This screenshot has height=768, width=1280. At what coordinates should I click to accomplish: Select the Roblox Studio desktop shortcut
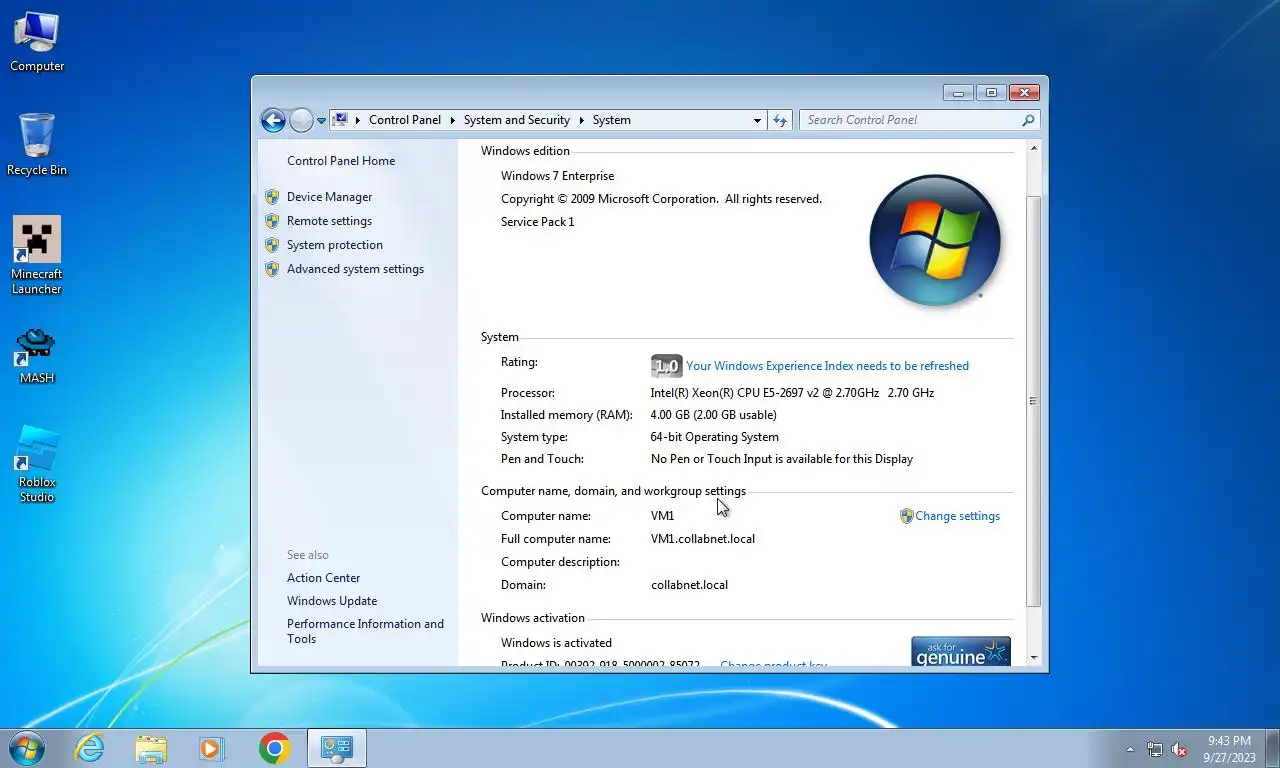[x=37, y=464]
